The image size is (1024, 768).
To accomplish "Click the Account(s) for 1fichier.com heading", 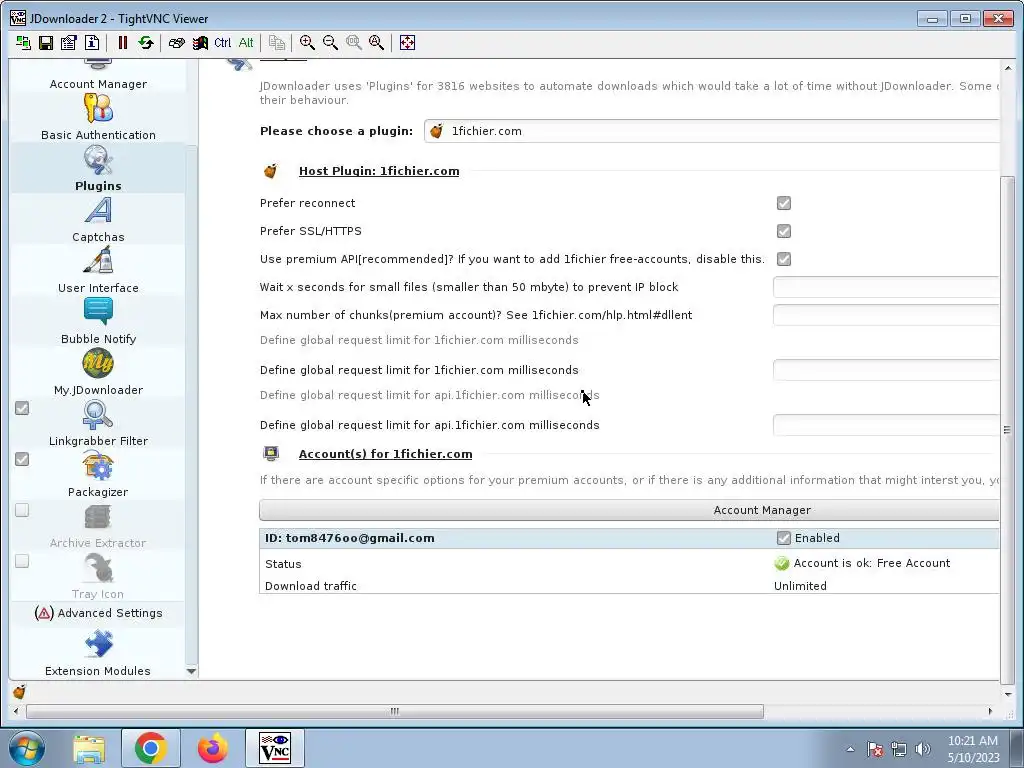I will (x=385, y=454).
